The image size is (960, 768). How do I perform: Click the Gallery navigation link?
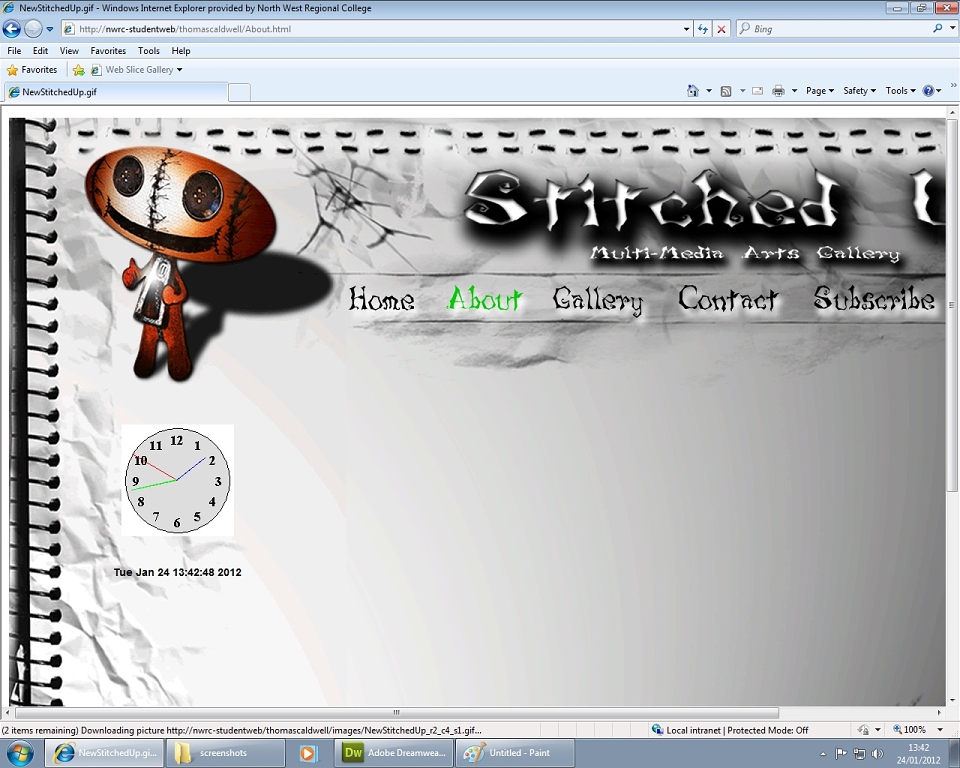point(598,300)
